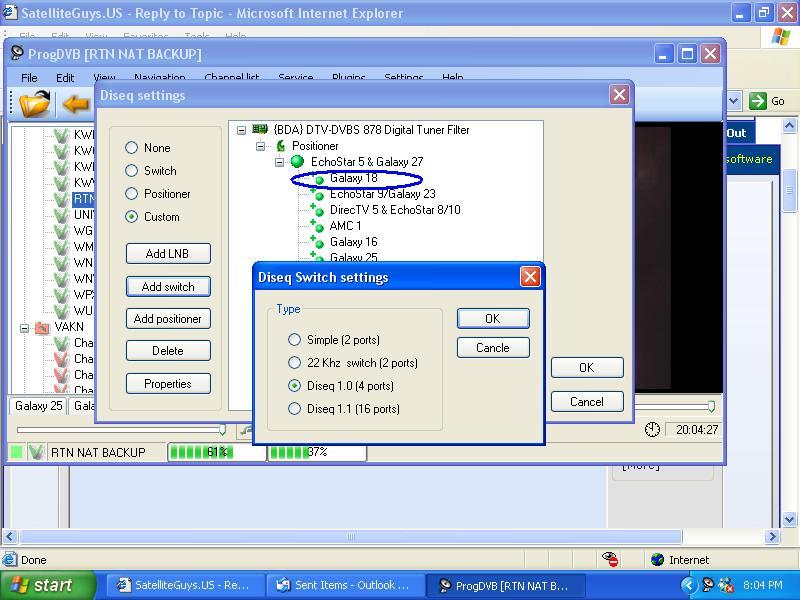Close the Diseq Switch settings dialog
800x600 pixels.
click(x=531, y=277)
